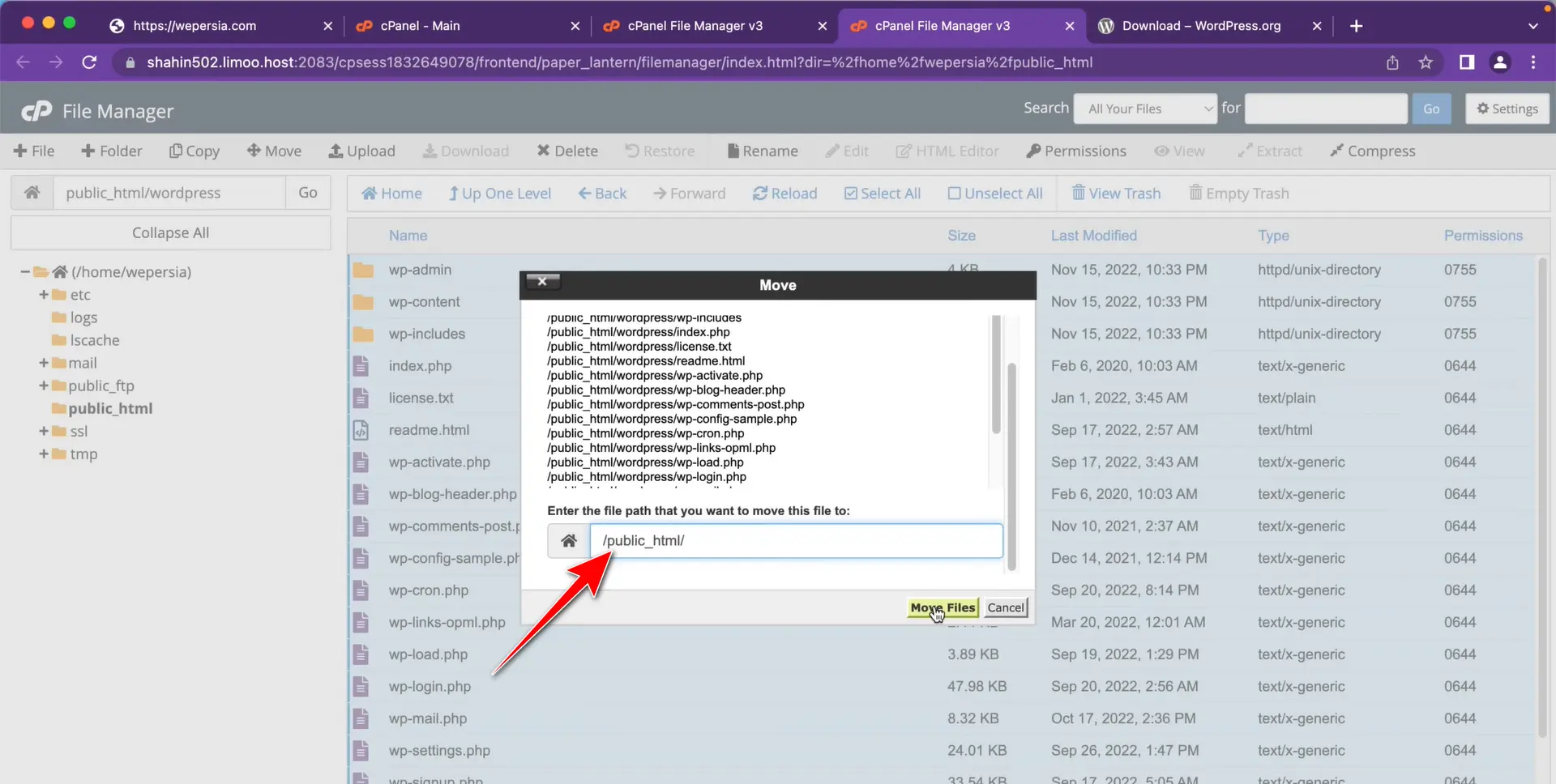
Task: Open a new browser tab
Action: click(1356, 26)
